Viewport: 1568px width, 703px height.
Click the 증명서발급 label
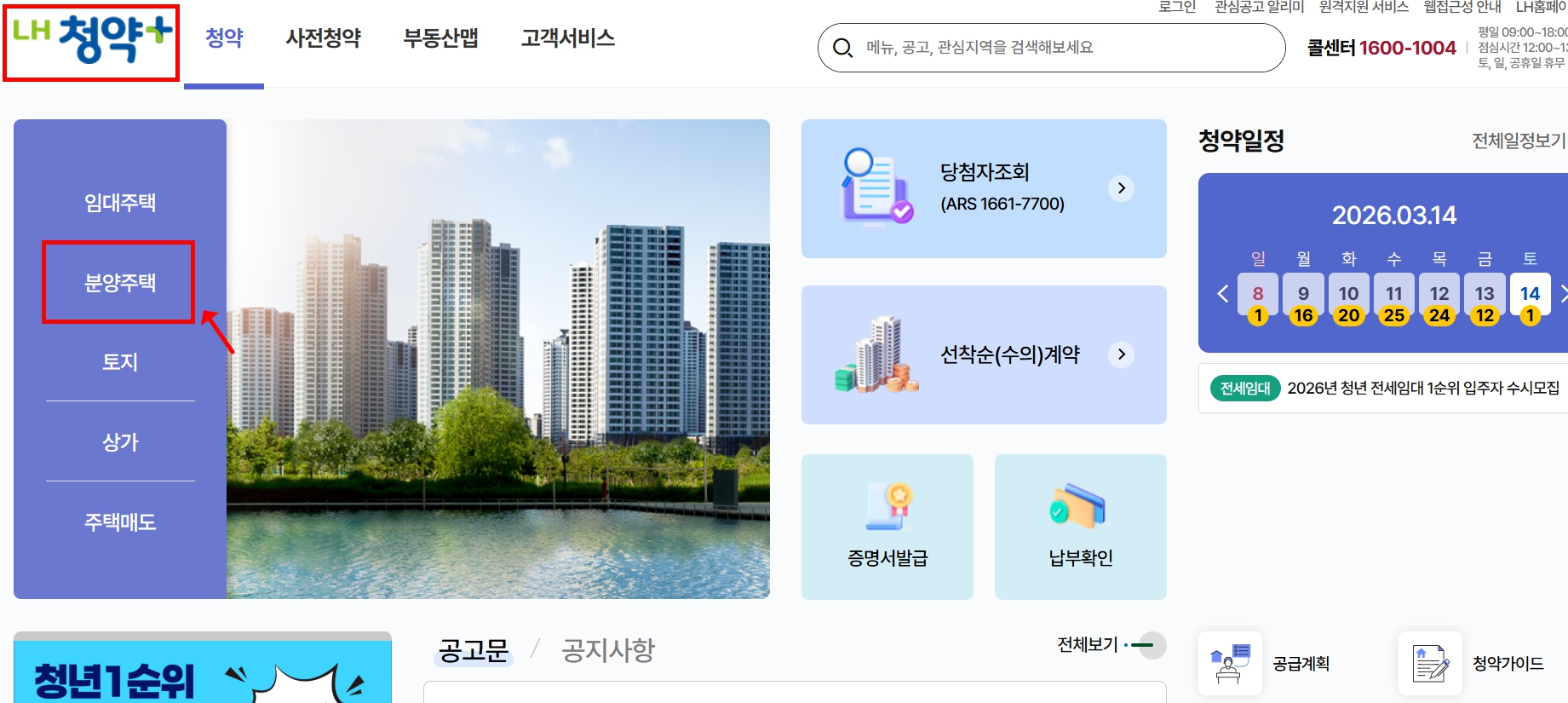[887, 558]
